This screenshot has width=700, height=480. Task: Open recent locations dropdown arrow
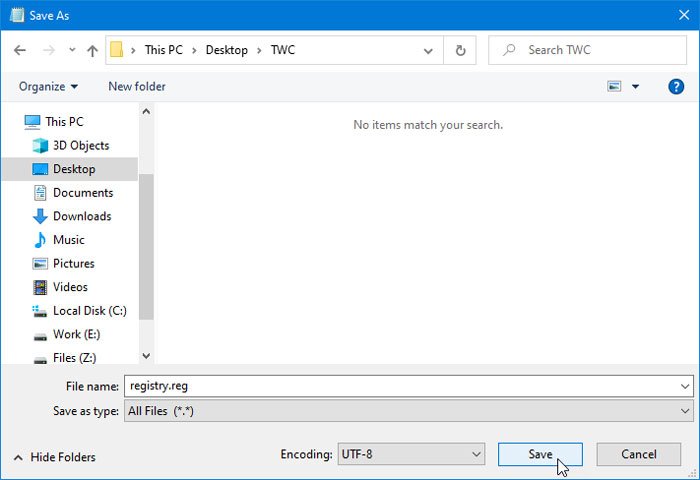[72, 50]
